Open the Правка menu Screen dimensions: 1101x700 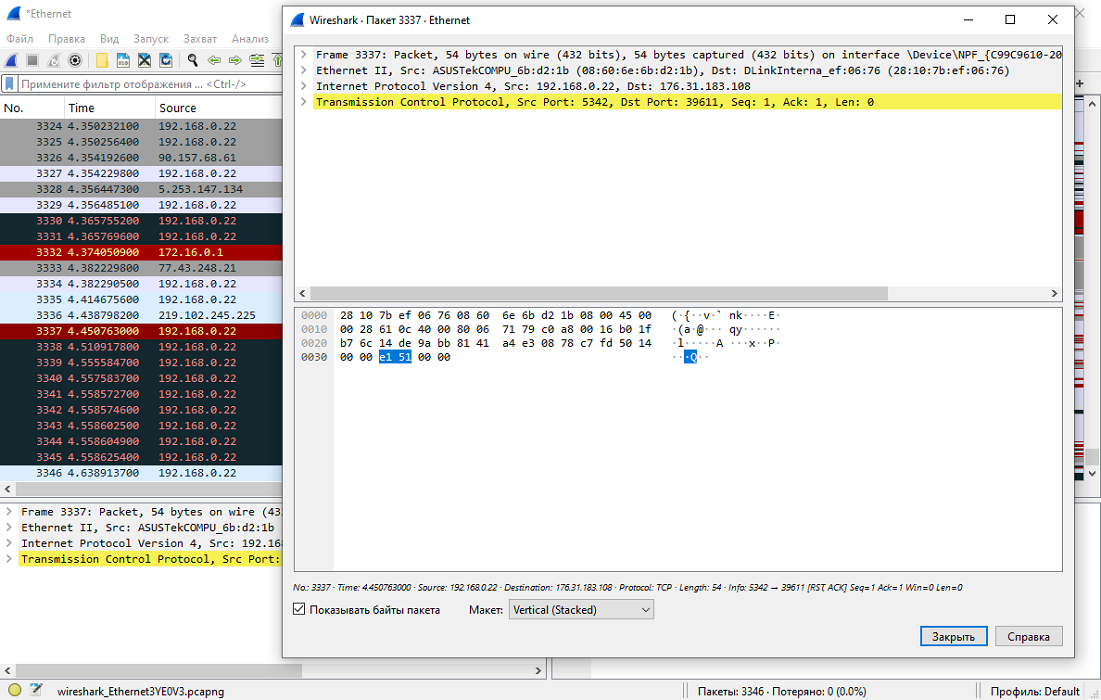point(67,39)
